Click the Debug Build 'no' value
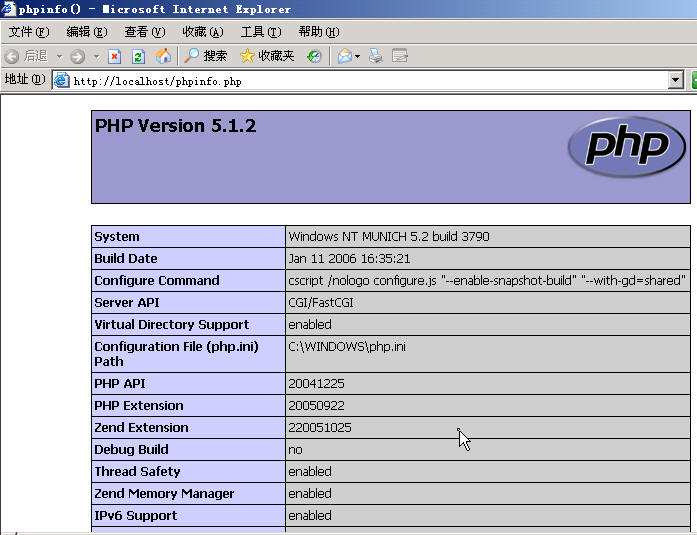Viewport: 697px width, 535px height. 296,450
